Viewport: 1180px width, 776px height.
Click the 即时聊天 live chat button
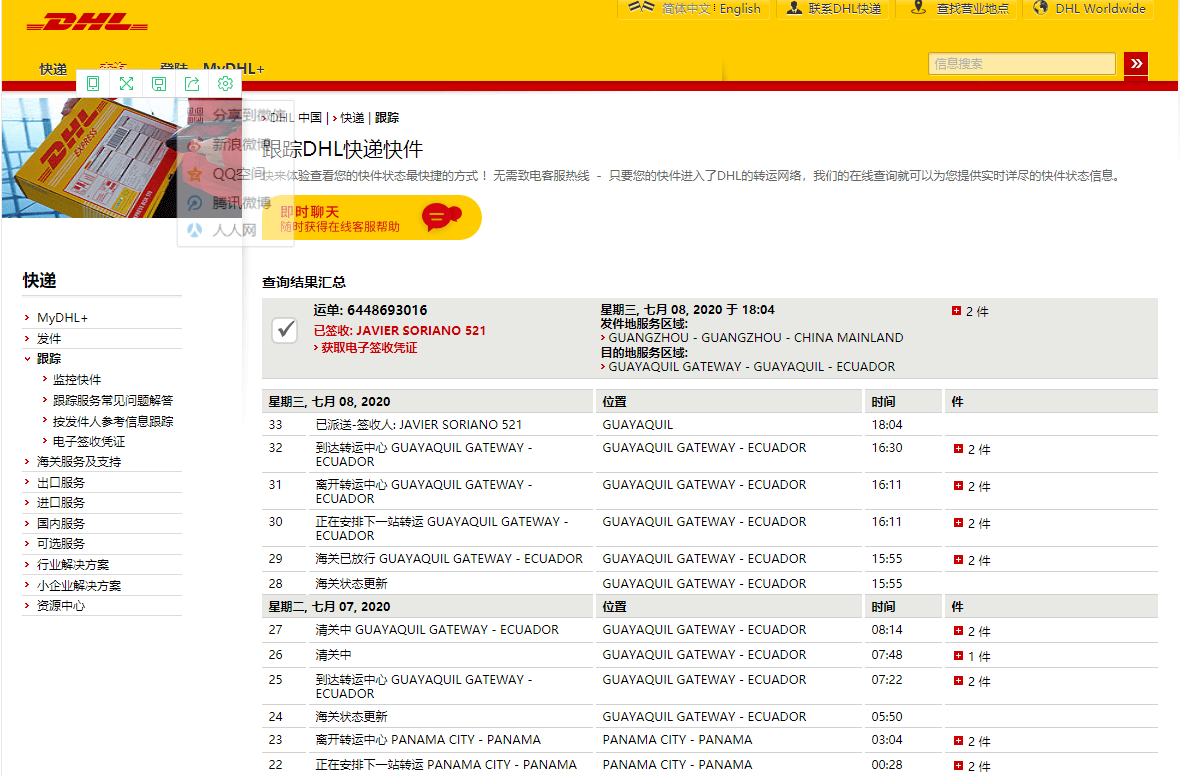click(372, 218)
